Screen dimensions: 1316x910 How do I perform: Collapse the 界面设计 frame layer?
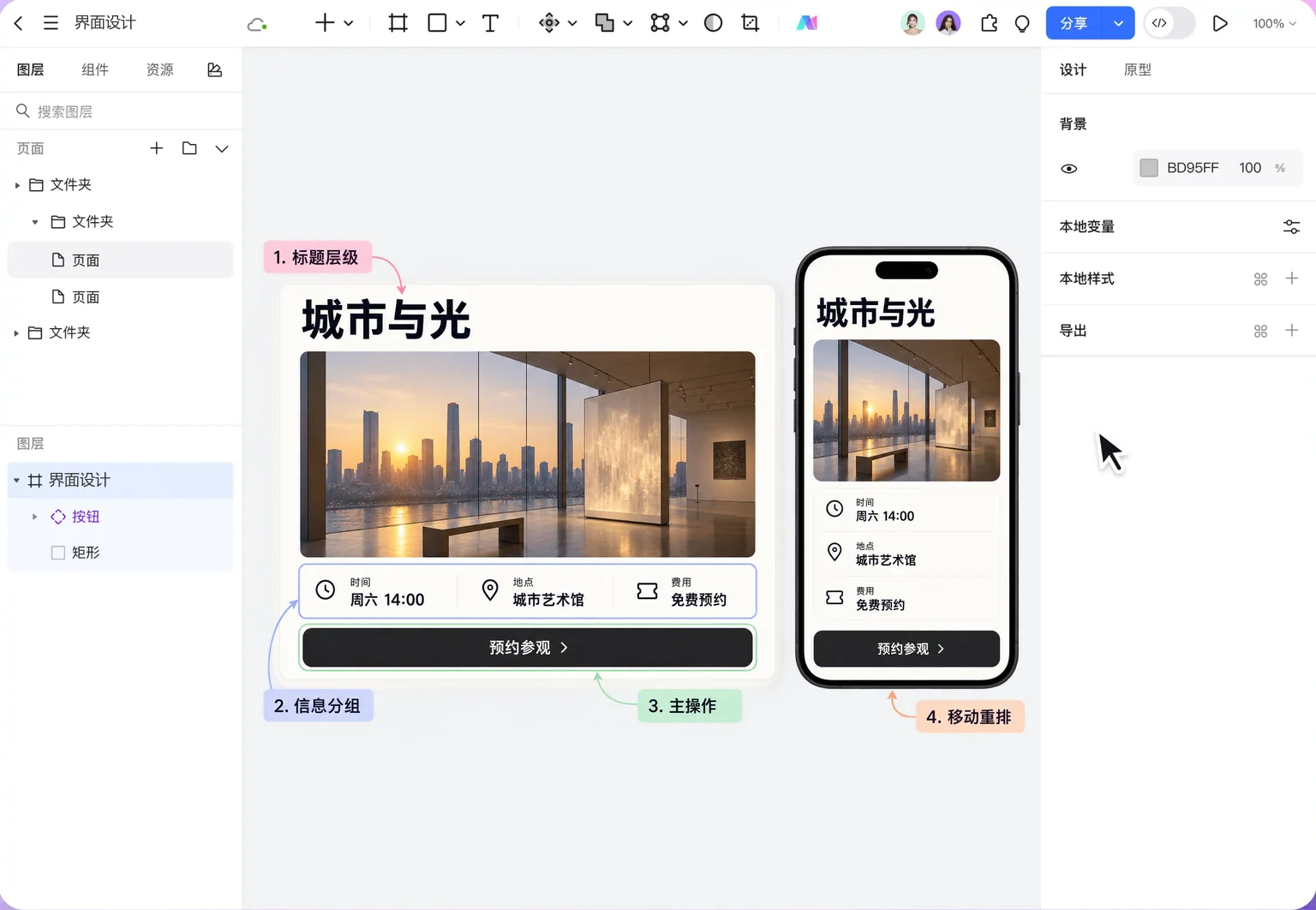click(x=16, y=481)
